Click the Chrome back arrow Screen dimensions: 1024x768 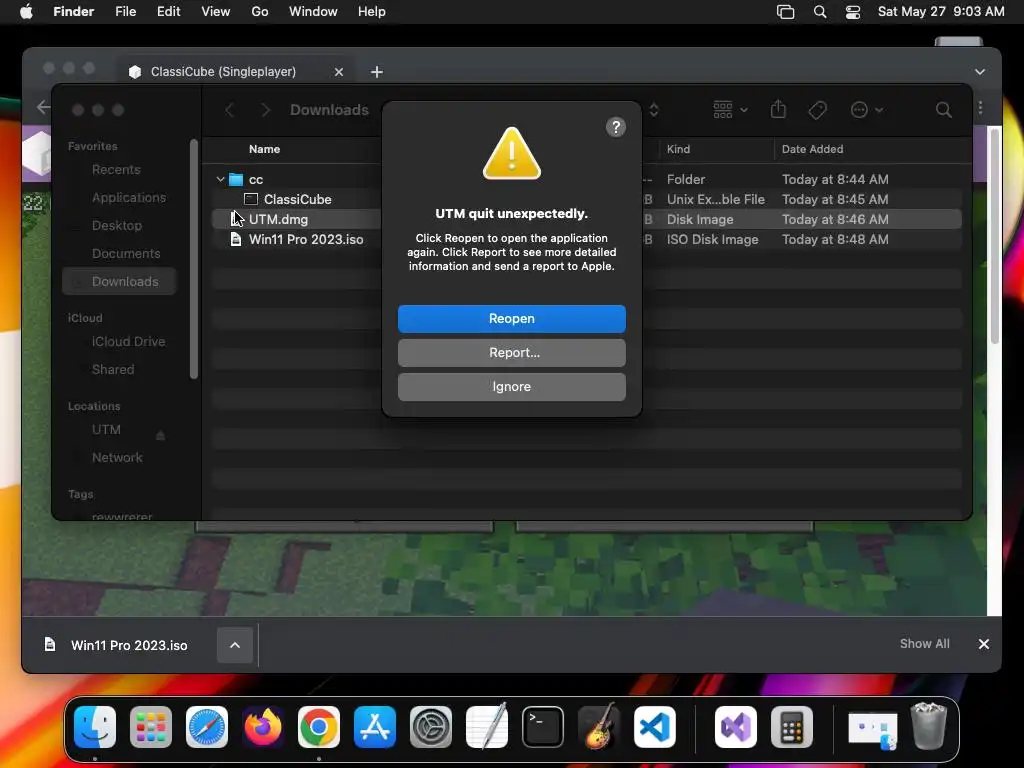[43, 107]
